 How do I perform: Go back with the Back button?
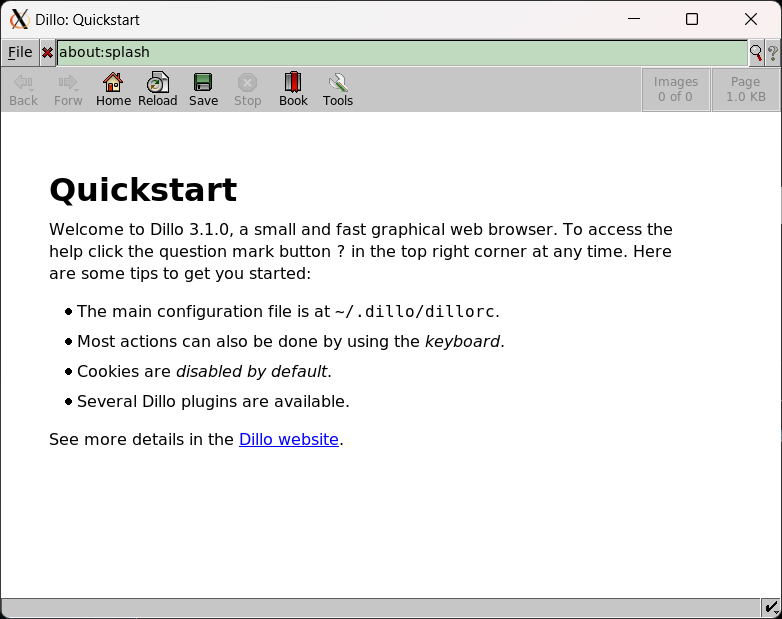pyautogui.click(x=23, y=90)
